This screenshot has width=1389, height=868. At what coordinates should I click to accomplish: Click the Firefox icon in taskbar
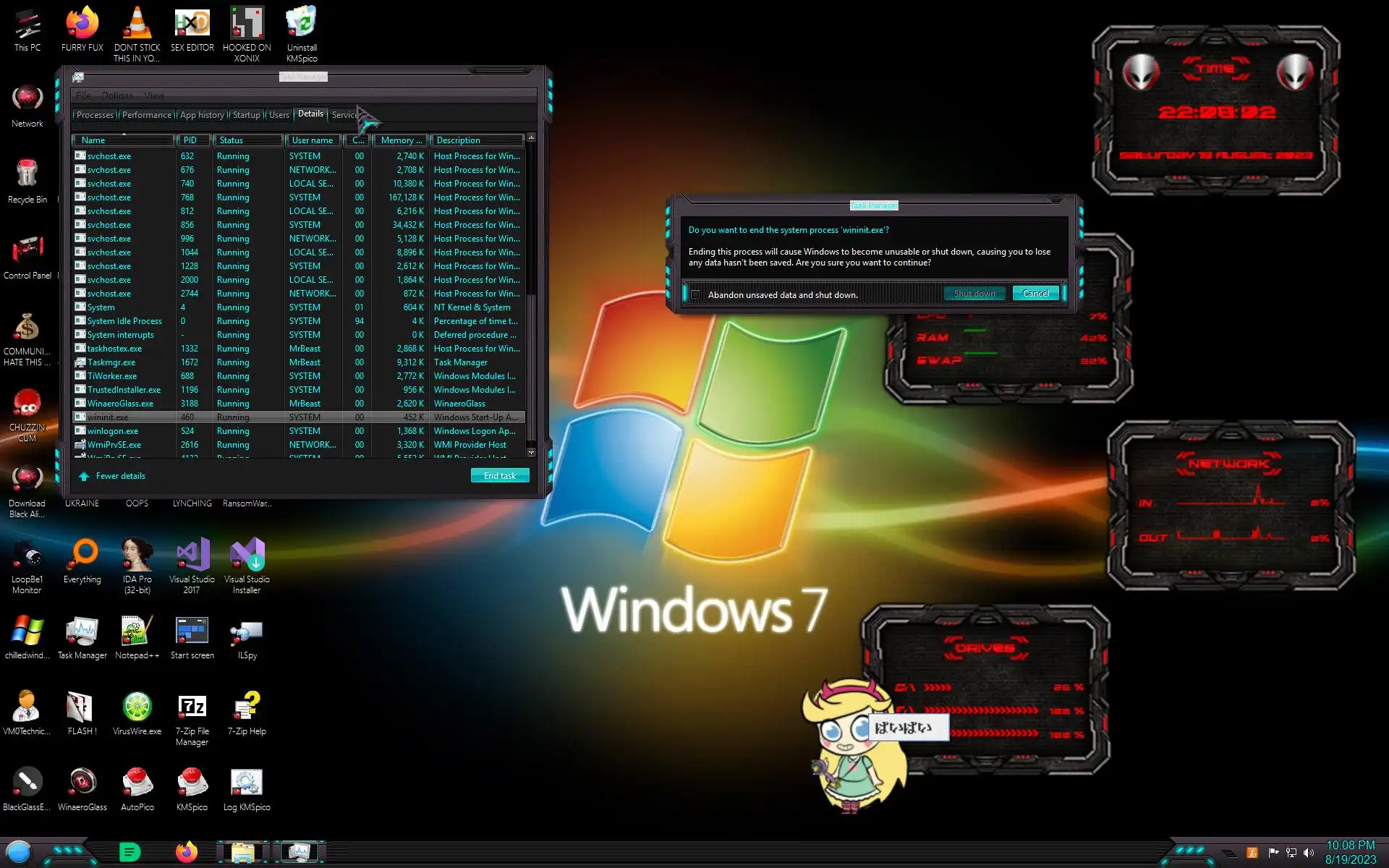tap(187, 852)
